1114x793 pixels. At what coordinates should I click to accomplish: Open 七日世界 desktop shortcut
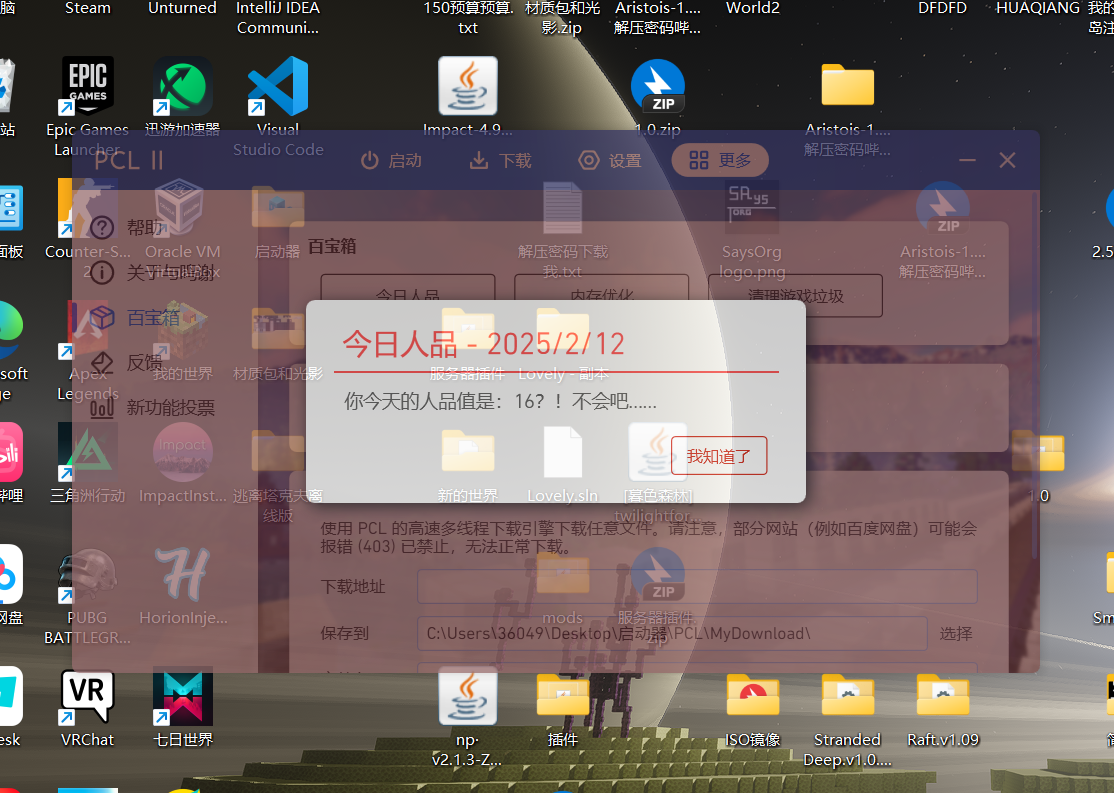coord(183,708)
